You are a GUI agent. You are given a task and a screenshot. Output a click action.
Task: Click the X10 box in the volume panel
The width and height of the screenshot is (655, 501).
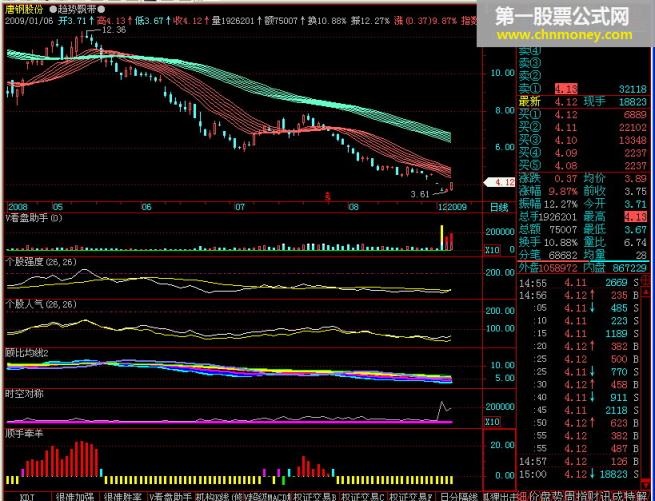[x=492, y=250]
